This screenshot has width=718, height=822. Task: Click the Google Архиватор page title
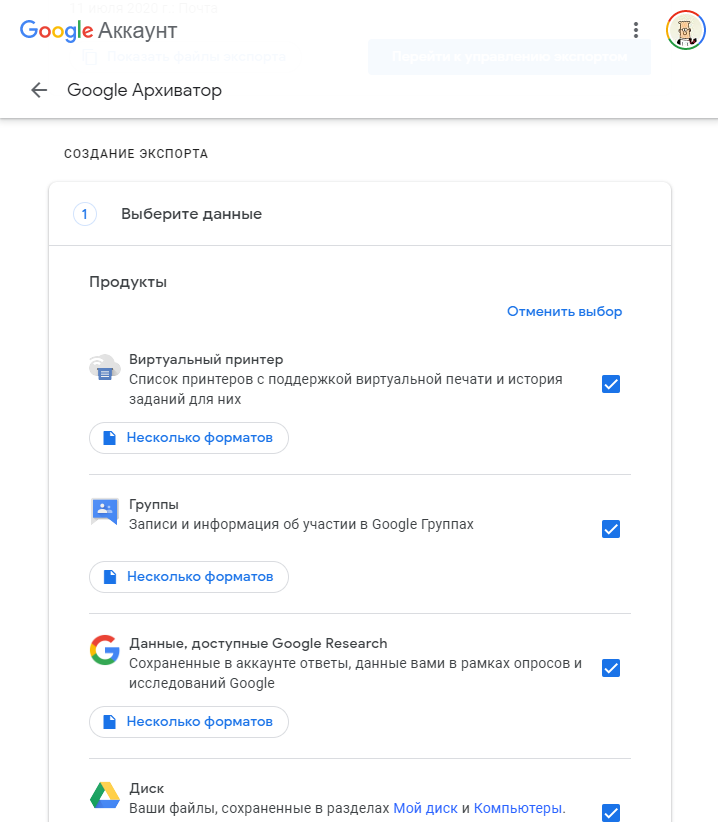pyautogui.click(x=144, y=90)
